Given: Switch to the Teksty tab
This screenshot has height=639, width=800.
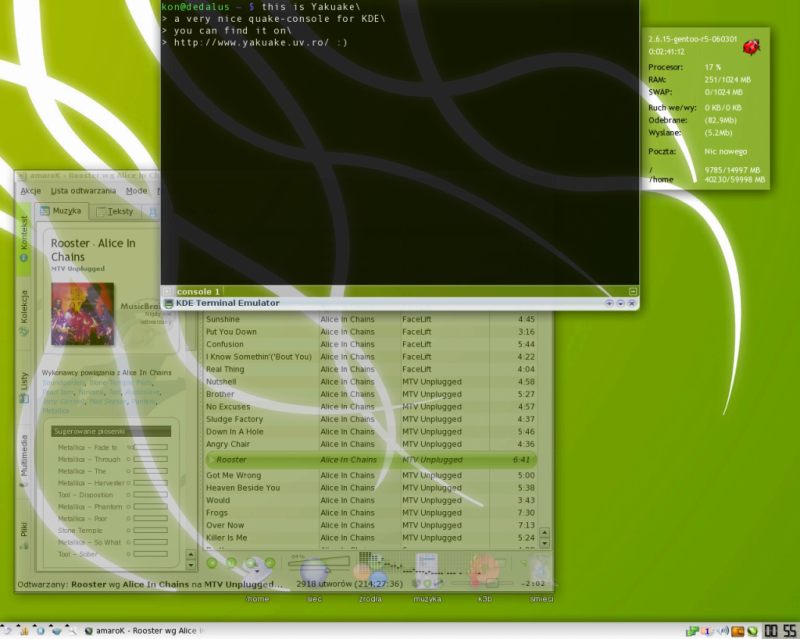Looking at the screenshot, I should tap(115, 211).
